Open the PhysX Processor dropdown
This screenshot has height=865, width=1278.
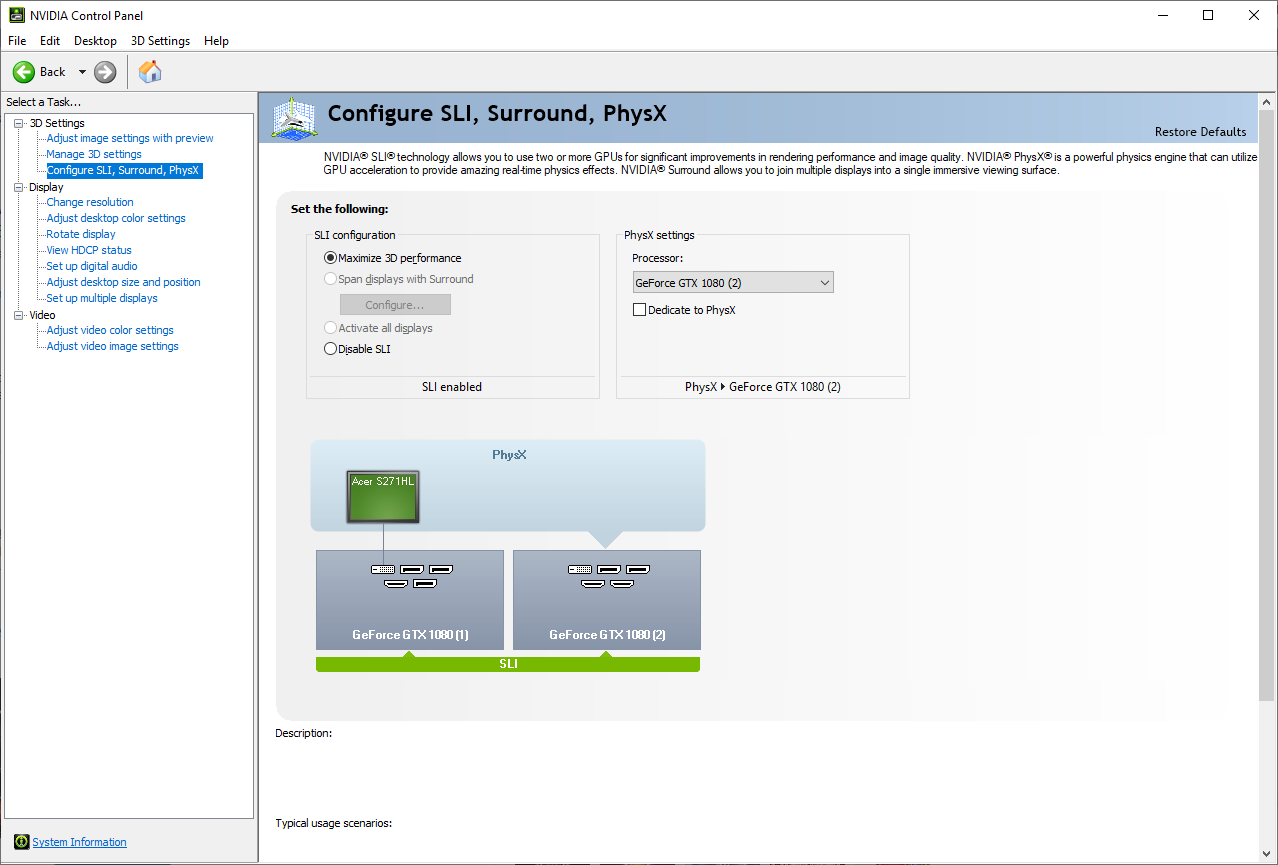733,283
